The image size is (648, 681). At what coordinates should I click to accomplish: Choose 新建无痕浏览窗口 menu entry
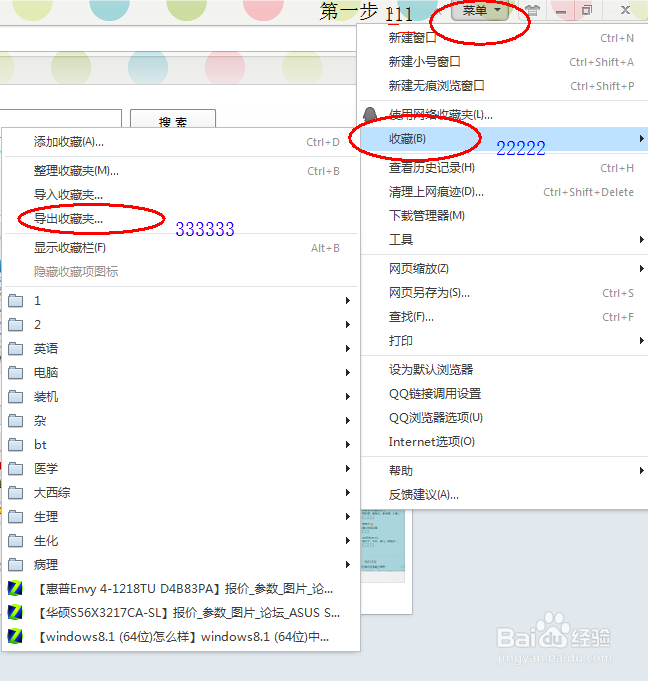click(436, 86)
